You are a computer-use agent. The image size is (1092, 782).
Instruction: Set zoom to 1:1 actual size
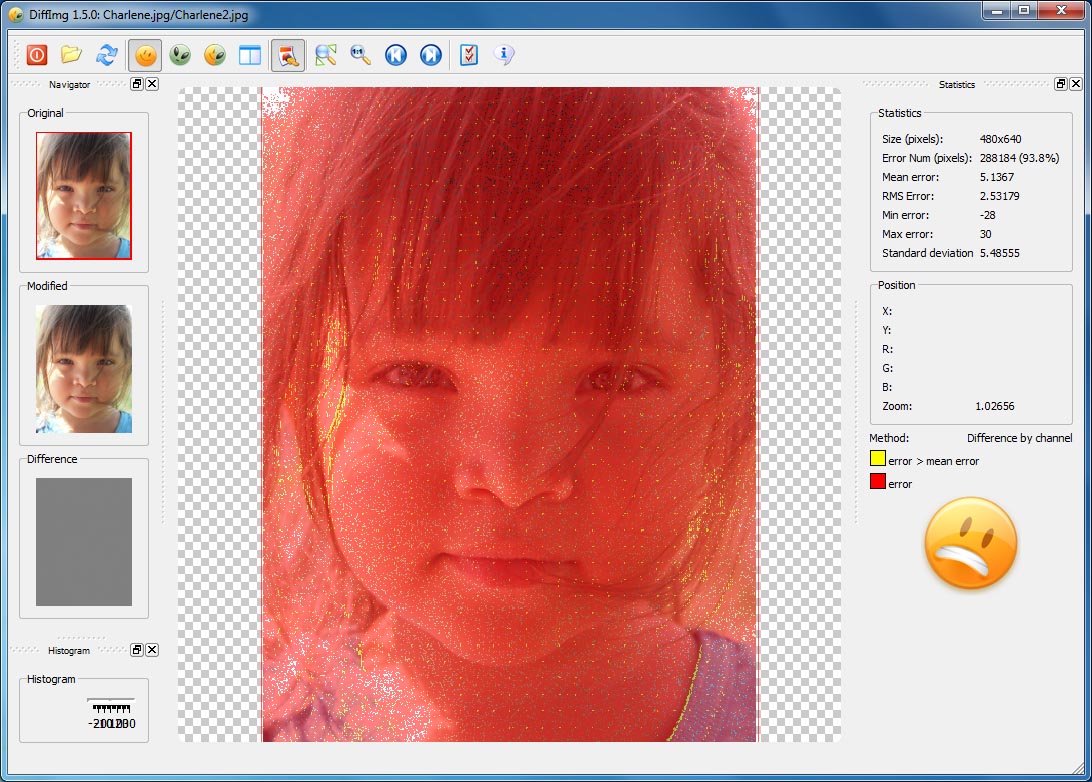click(x=360, y=55)
